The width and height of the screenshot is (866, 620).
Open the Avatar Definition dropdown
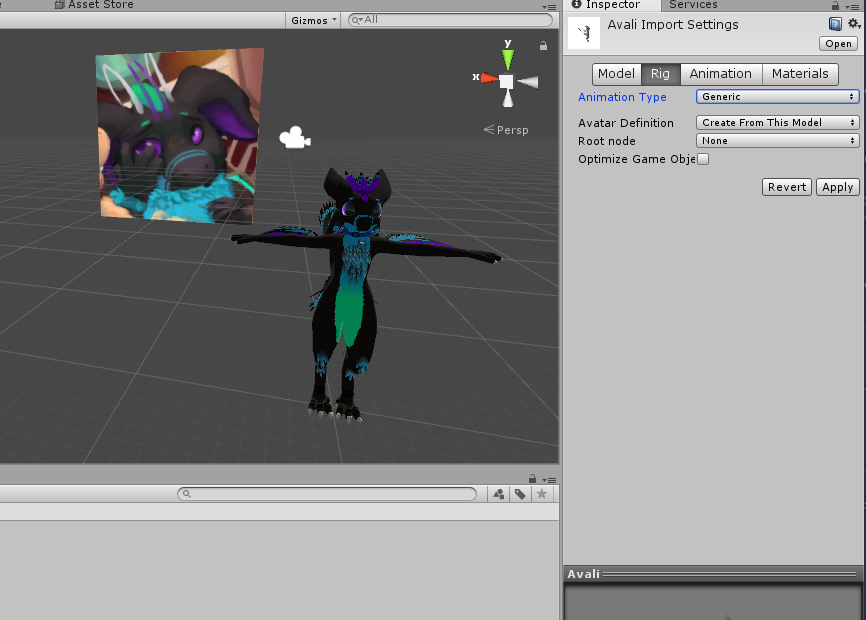click(777, 123)
